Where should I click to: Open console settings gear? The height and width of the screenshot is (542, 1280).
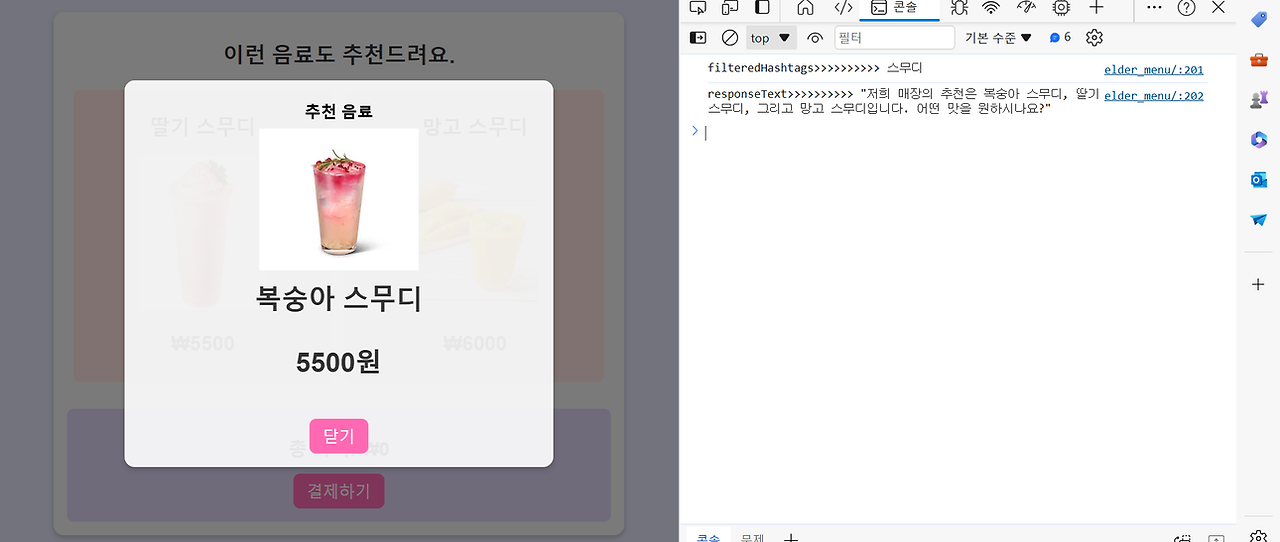pos(1094,37)
